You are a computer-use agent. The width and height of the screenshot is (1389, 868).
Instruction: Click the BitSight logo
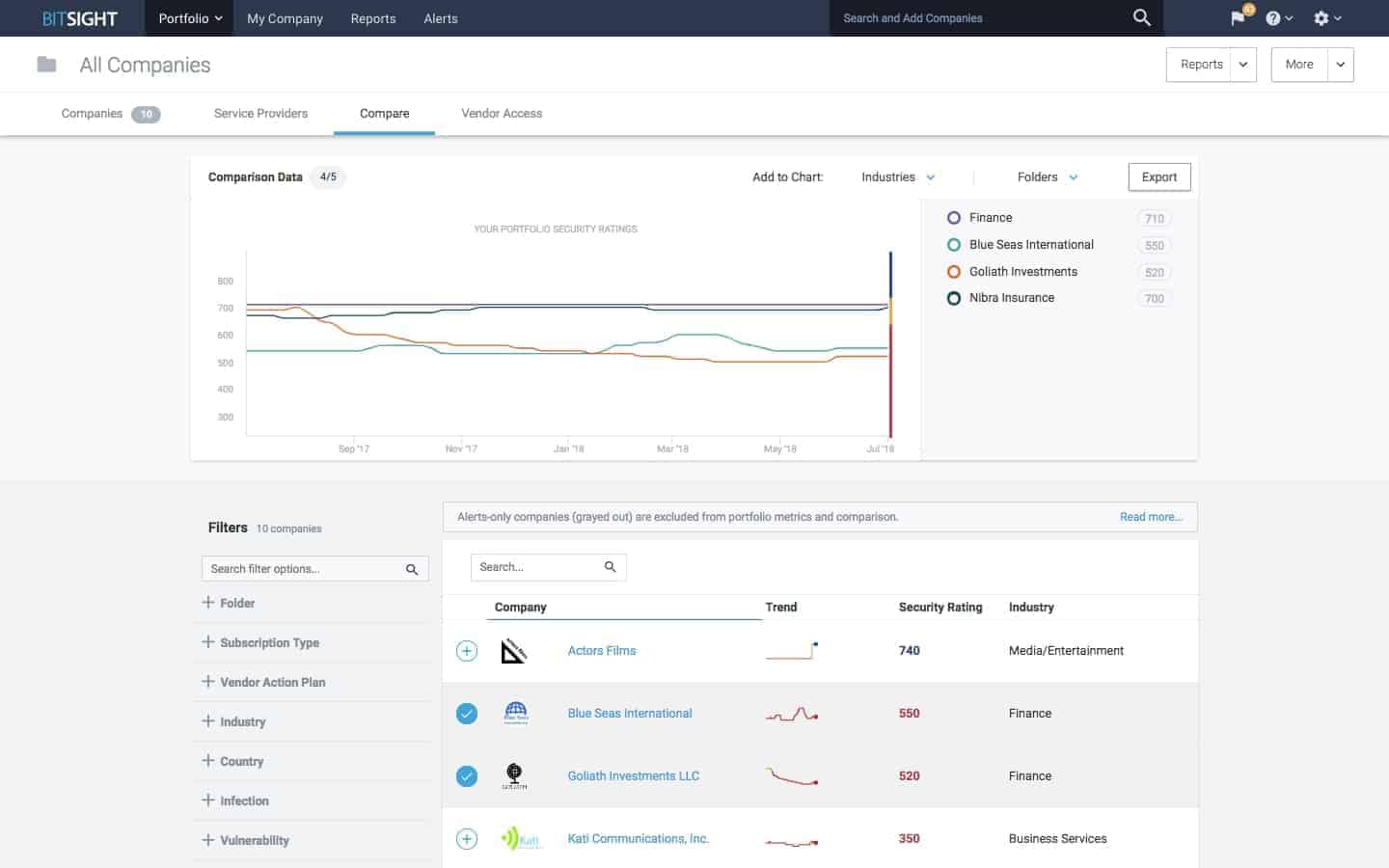[80, 18]
